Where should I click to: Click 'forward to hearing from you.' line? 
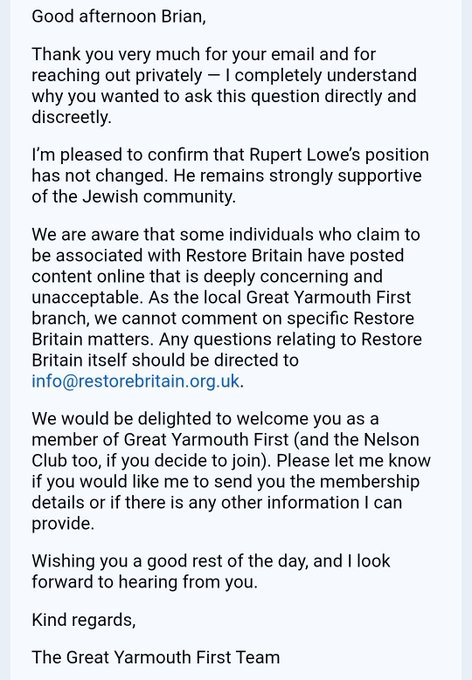pos(144,582)
